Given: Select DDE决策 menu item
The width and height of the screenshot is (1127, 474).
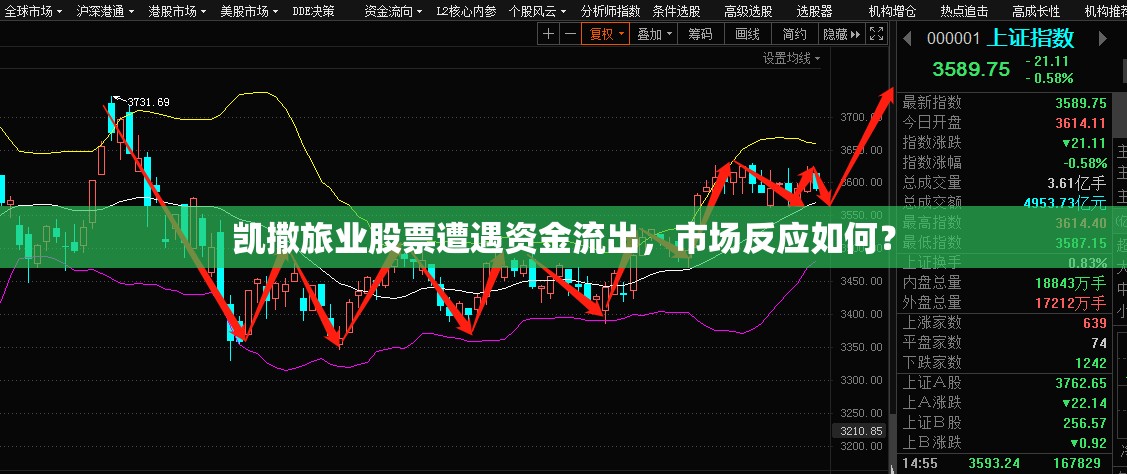Looking at the screenshot, I should pos(313,11).
